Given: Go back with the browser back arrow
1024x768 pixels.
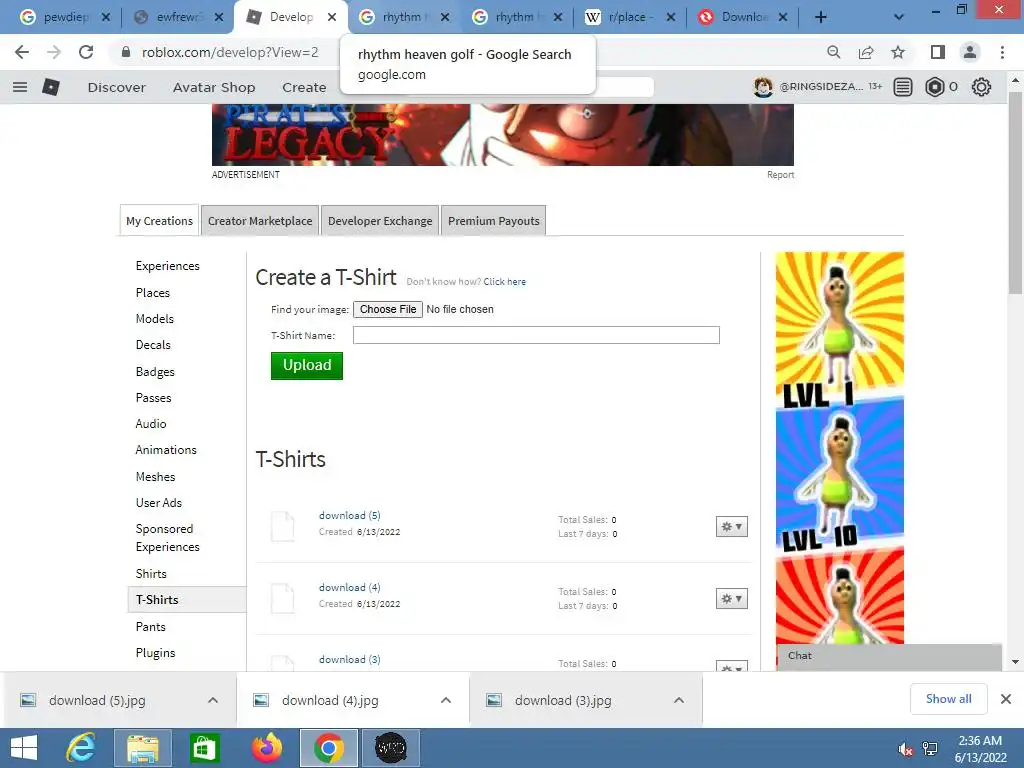Looking at the screenshot, I should pos(22,52).
